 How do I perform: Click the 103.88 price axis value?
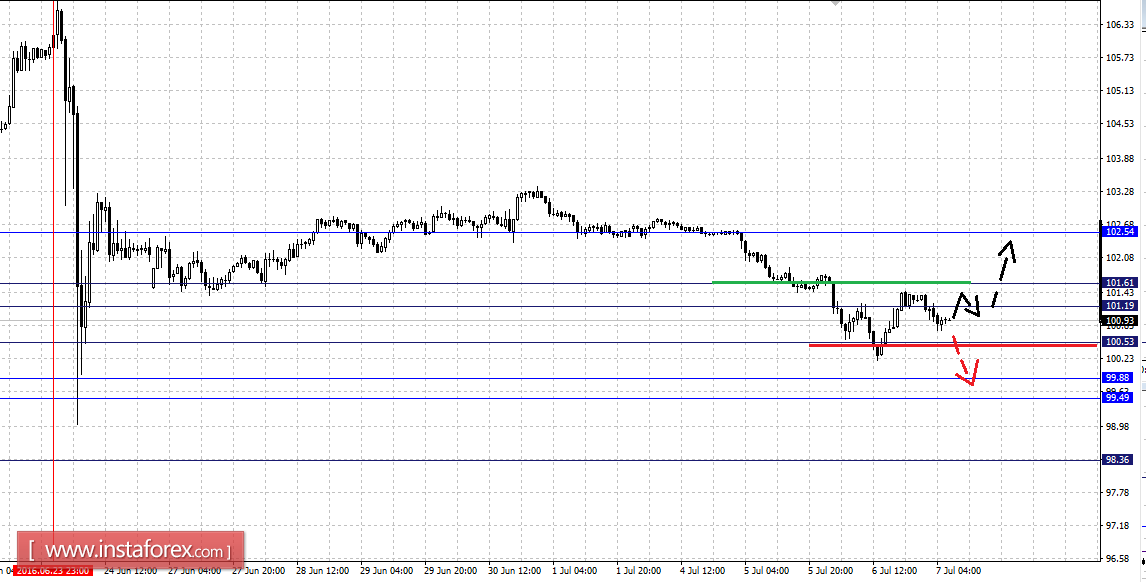click(1120, 159)
